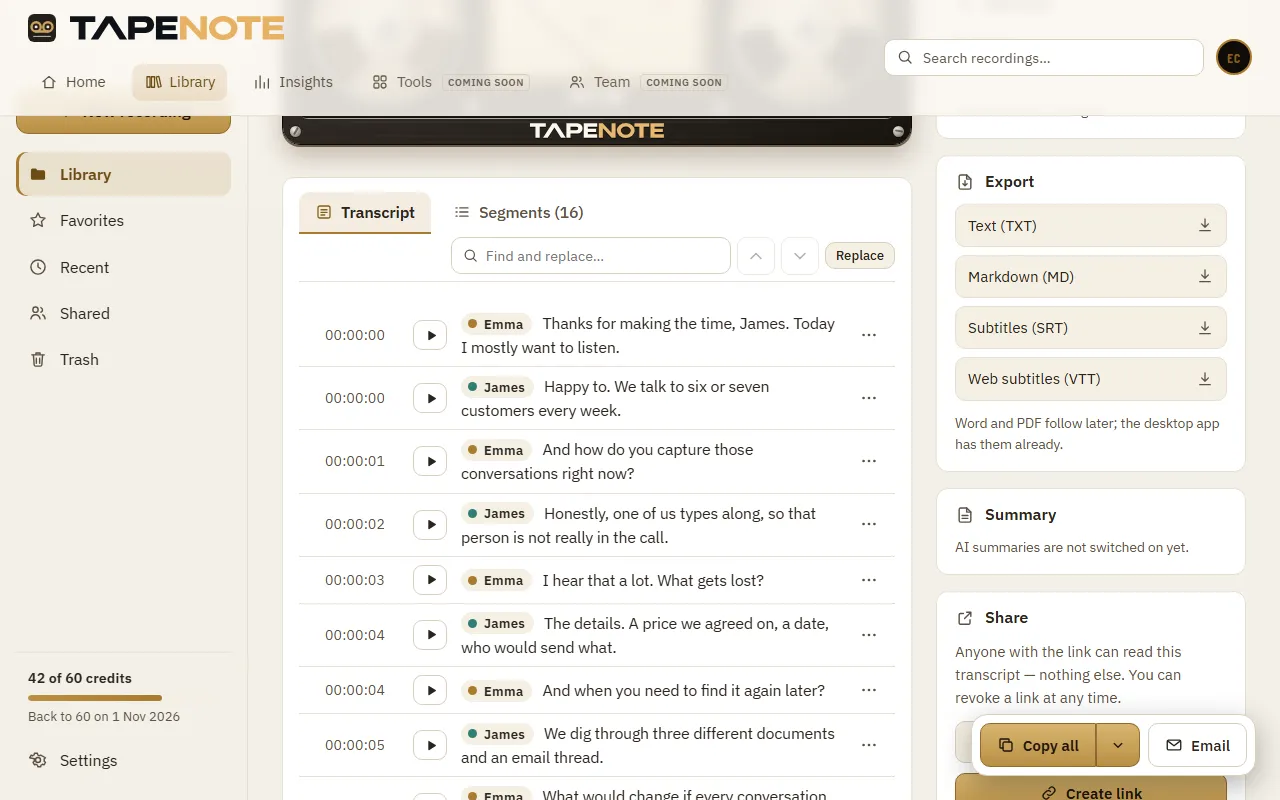Viewport: 1280px width, 800px height.
Task: Open Settings in the sidebar
Action: coord(124,760)
